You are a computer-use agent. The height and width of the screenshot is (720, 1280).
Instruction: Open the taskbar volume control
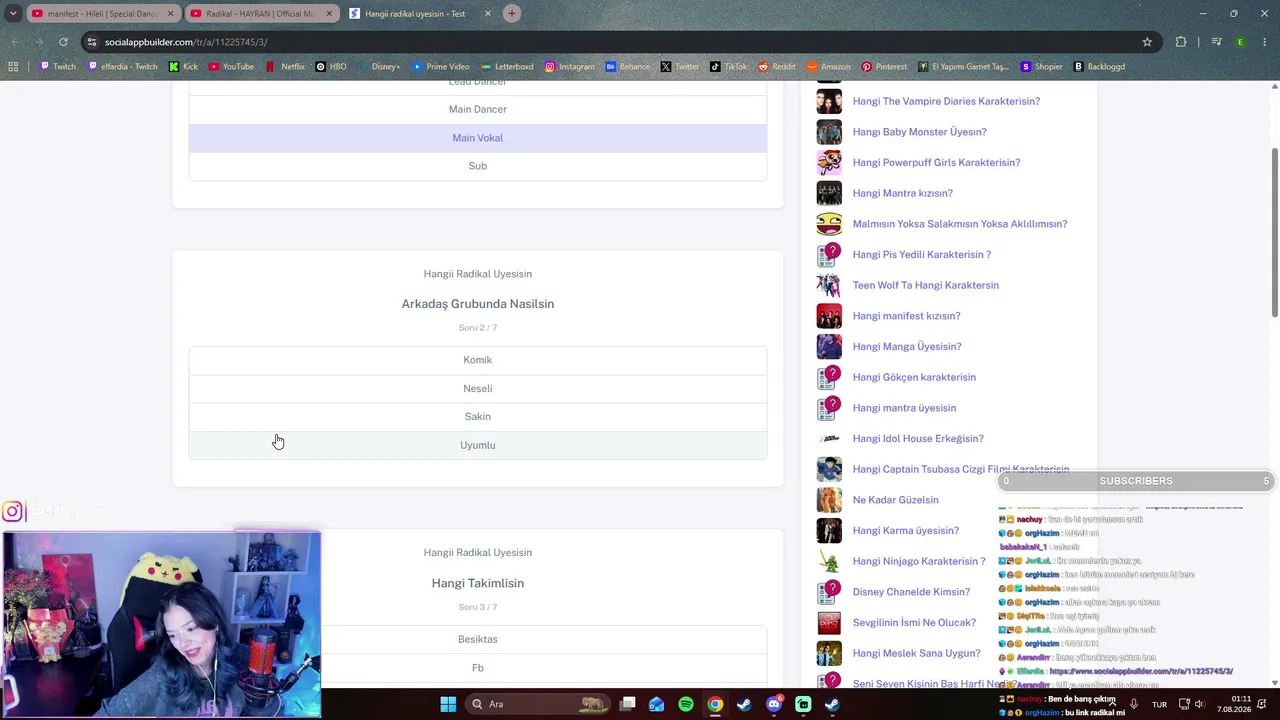point(1199,704)
